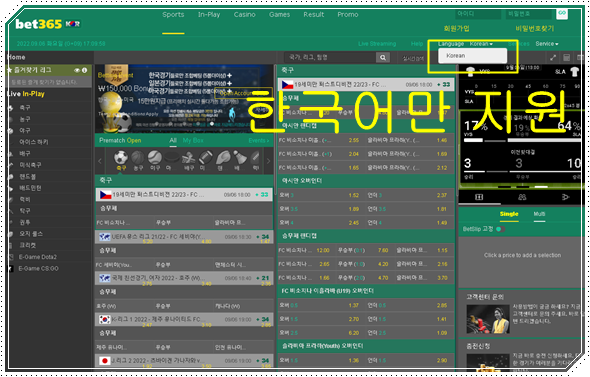Select E-Game CS:GO in sidebar
590x377 pixels.
click(38, 269)
